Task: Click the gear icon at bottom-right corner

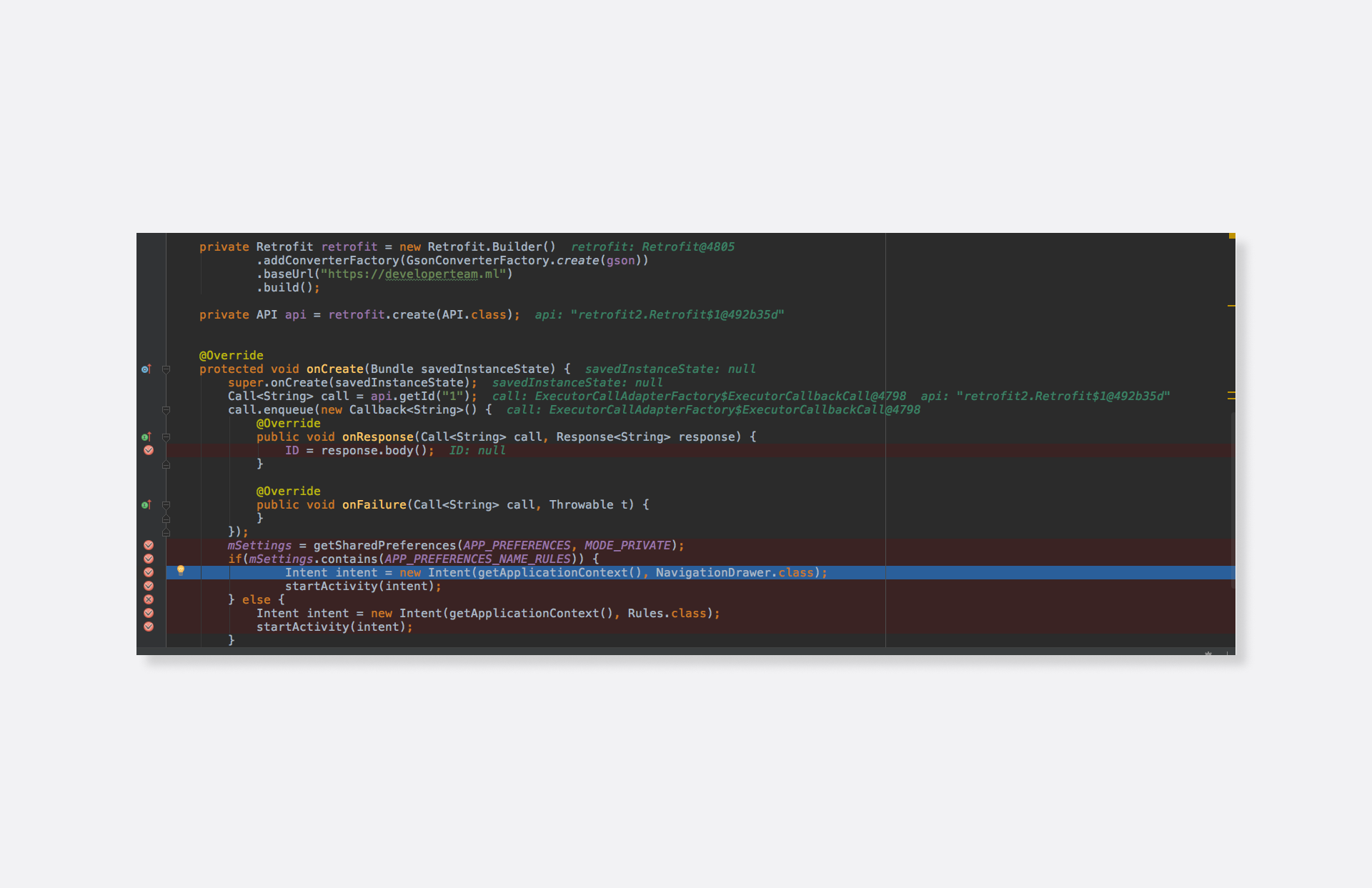Action: (1208, 653)
